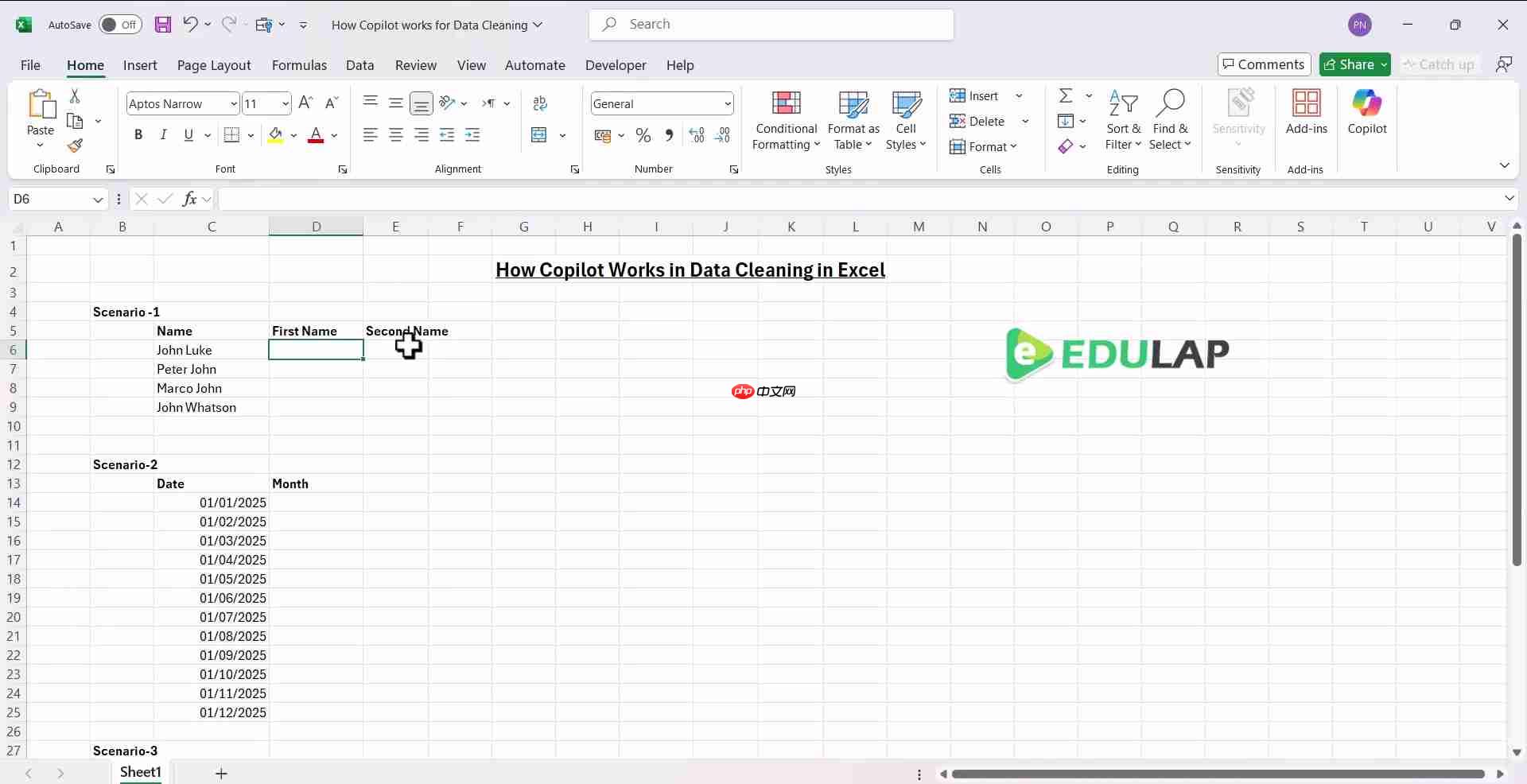Click the Save icon in title bar
1527x784 pixels.
coord(163,25)
